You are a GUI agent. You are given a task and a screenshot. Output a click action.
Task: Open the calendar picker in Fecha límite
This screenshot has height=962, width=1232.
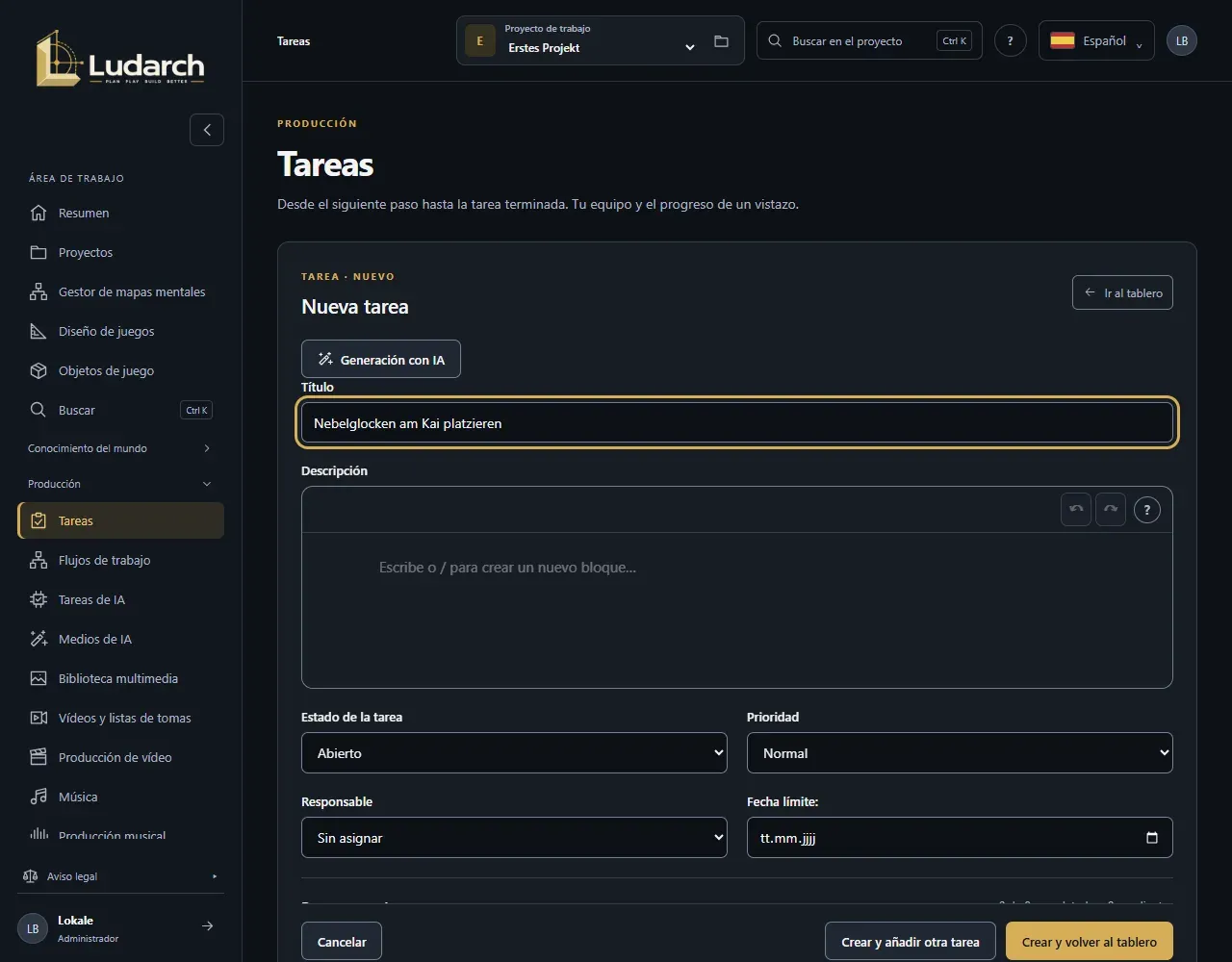pos(1152,838)
